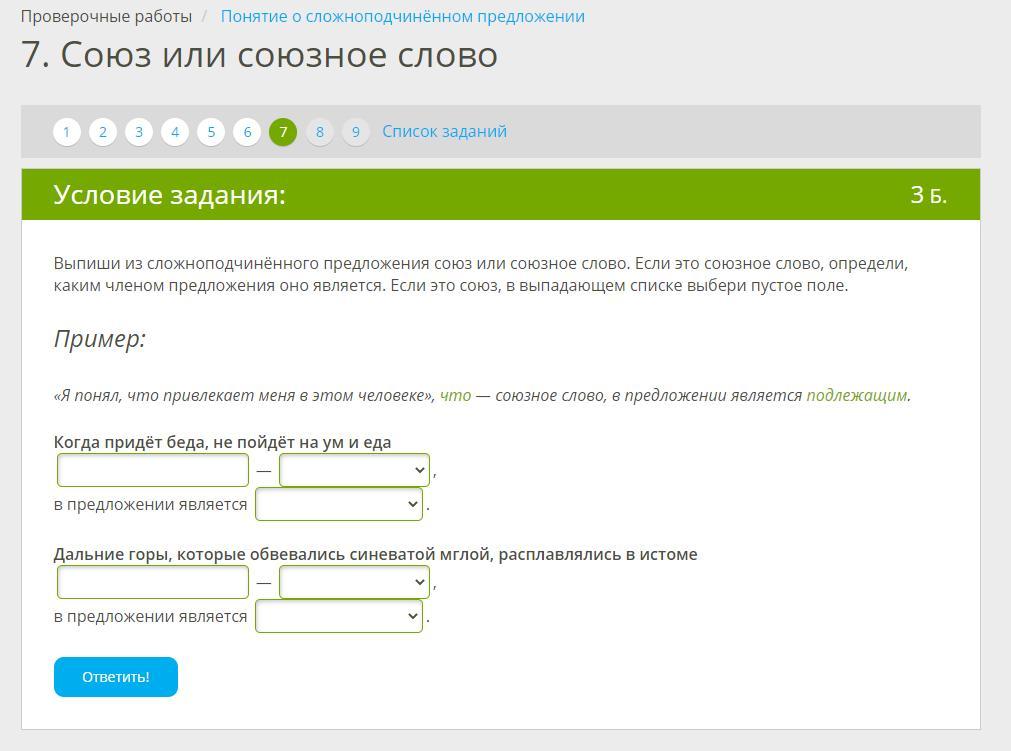The height and width of the screenshot is (751, 1011).
Task: Select current task number 7
Action: pos(283,132)
